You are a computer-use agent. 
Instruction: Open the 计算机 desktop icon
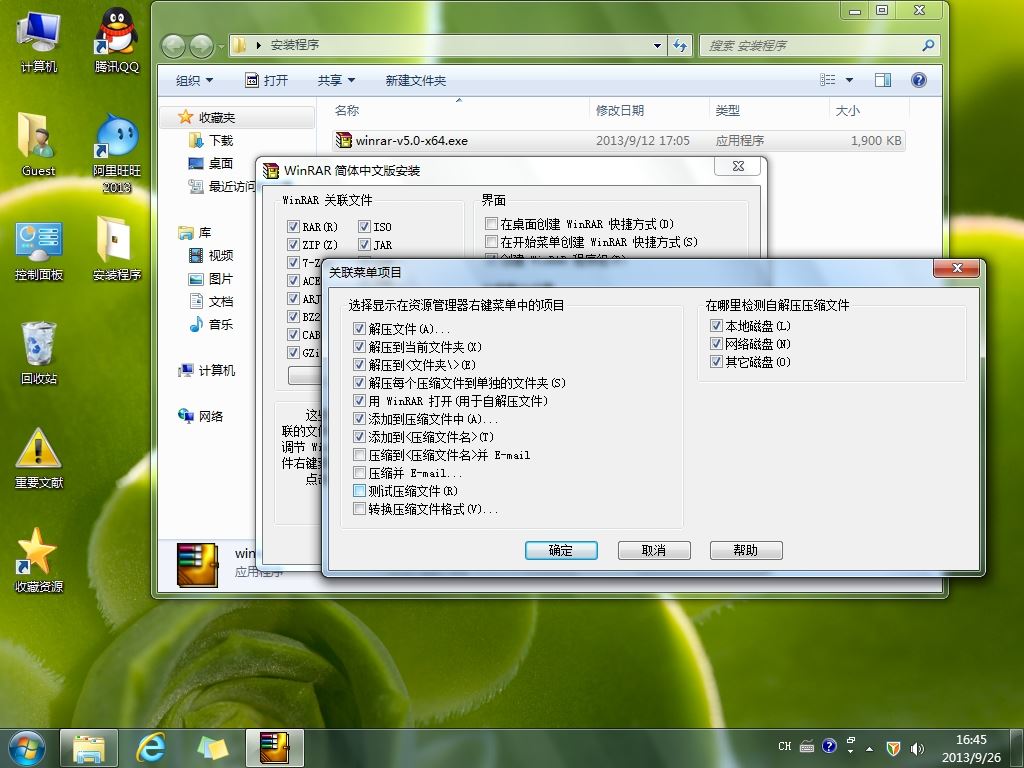tap(39, 40)
